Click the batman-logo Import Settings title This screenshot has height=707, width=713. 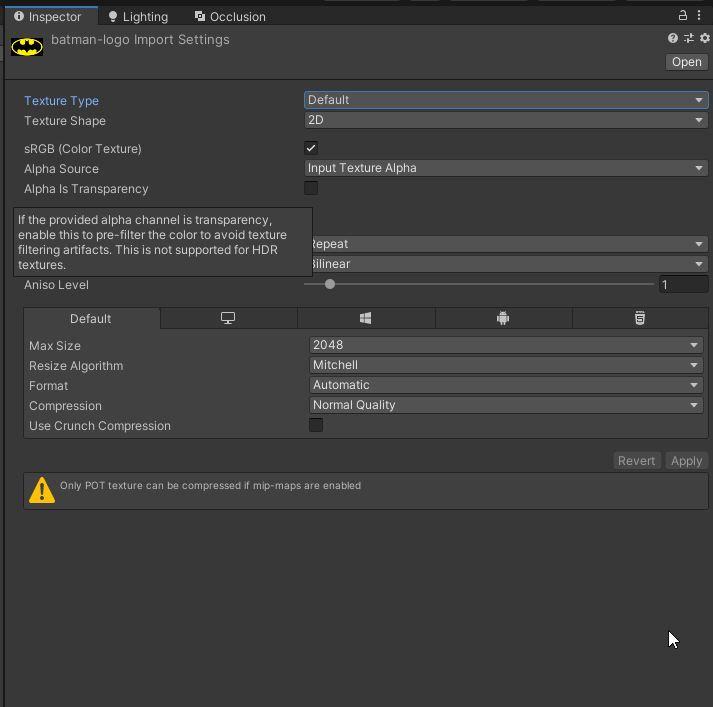pyautogui.click(x=140, y=40)
